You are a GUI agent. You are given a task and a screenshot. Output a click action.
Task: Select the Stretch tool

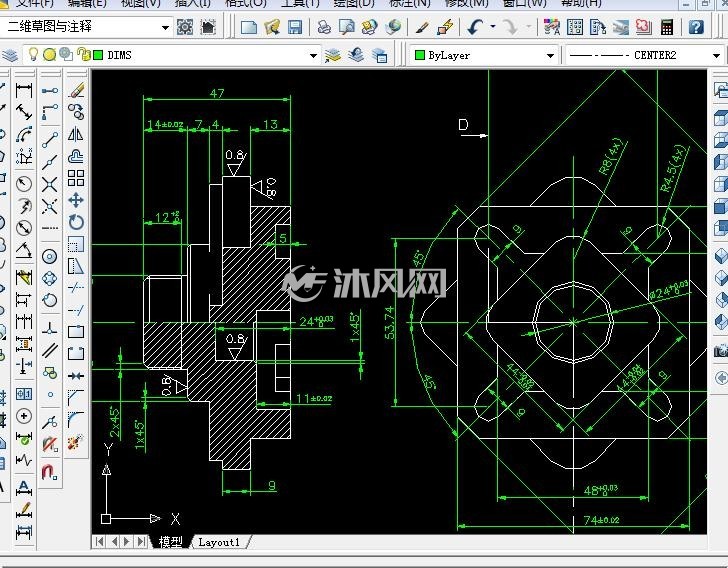tap(76, 266)
